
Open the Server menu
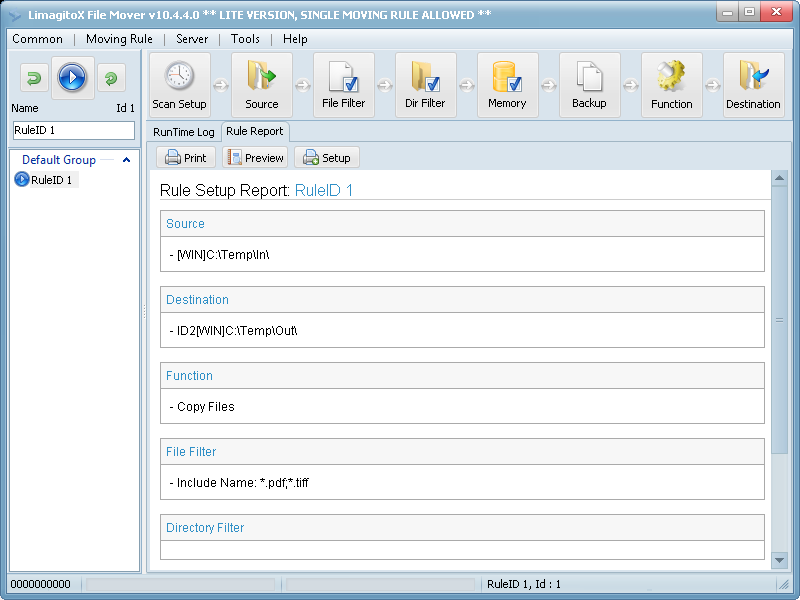click(x=192, y=39)
